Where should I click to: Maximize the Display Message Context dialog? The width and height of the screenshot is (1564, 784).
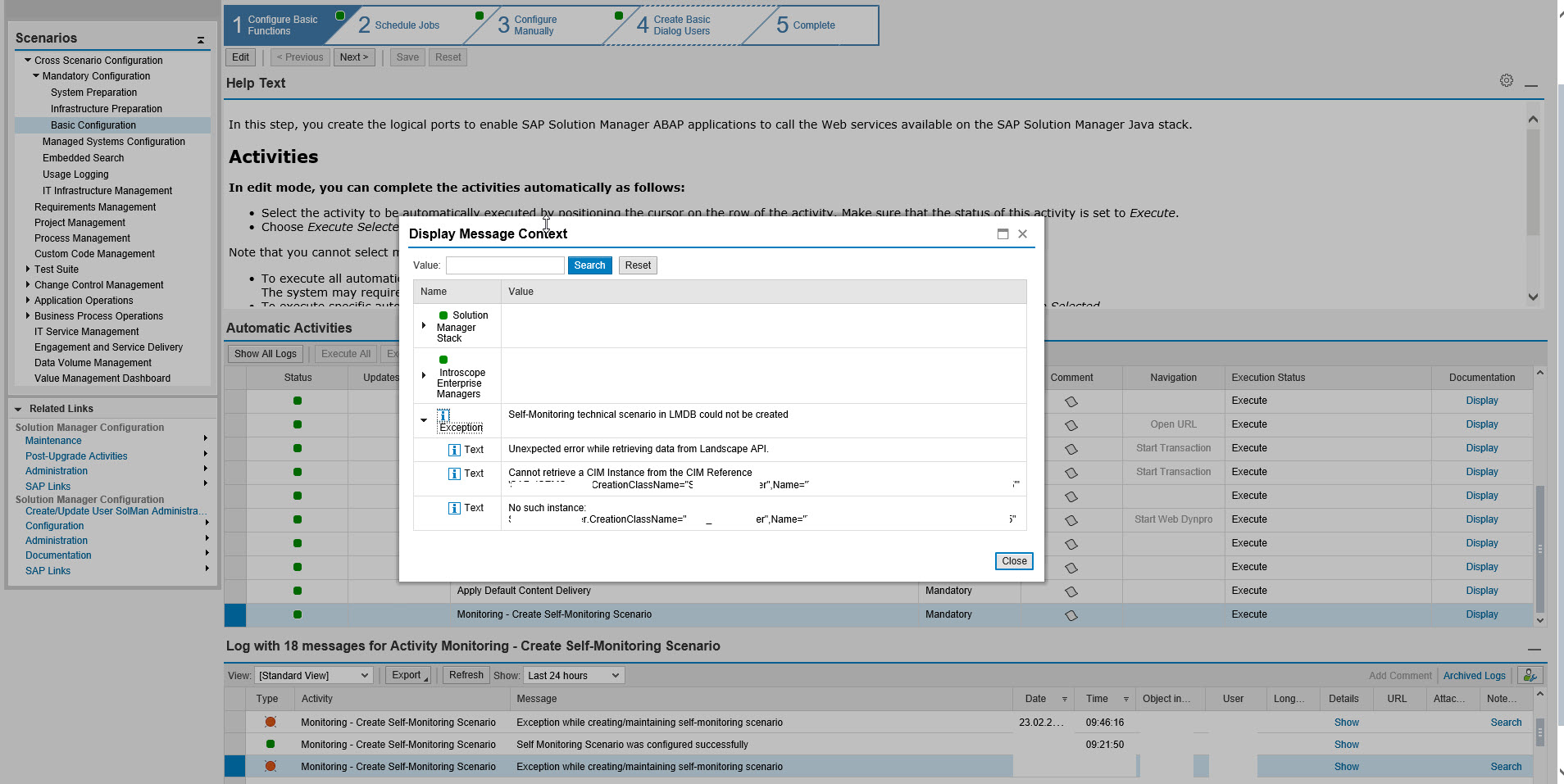coord(1003,233)
